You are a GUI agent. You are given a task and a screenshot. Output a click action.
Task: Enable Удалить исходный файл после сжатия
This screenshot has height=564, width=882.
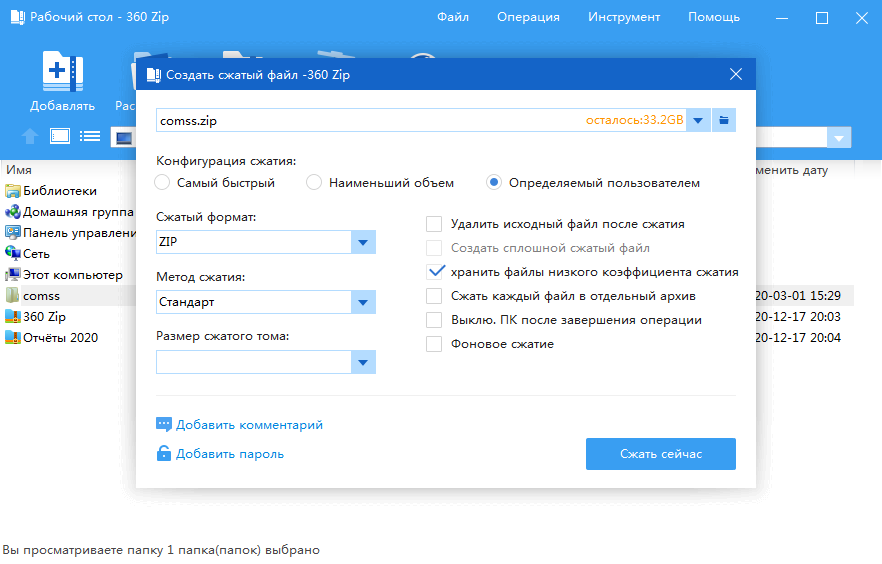pos(434,224)
